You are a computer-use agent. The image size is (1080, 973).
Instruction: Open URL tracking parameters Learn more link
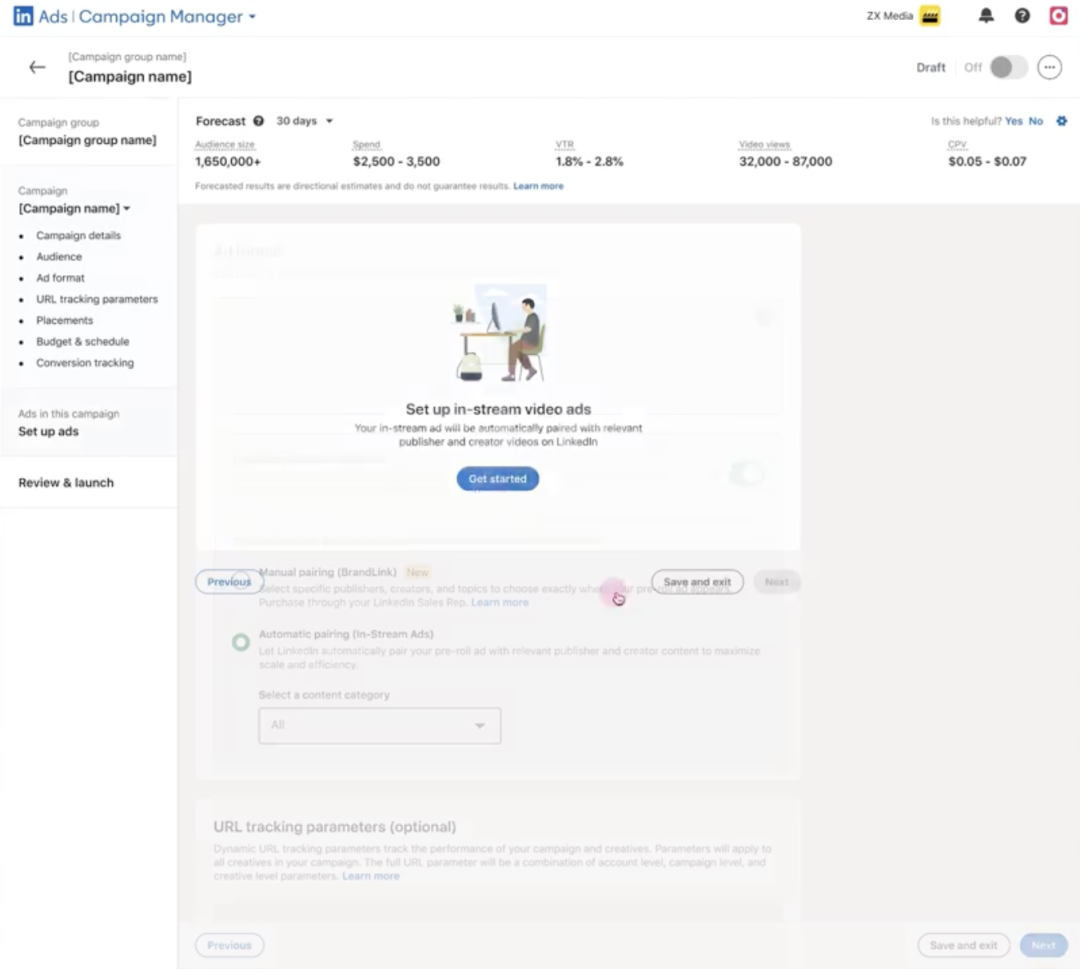[371, 876]
